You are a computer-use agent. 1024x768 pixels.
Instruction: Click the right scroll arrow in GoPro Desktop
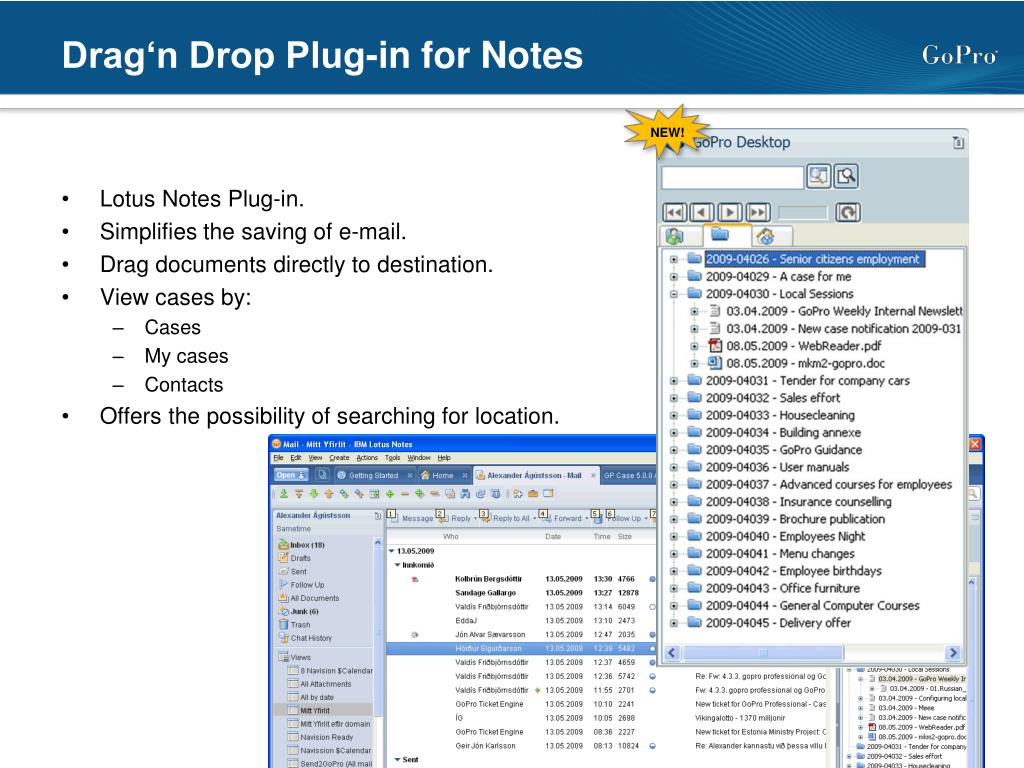pos(953,652)
